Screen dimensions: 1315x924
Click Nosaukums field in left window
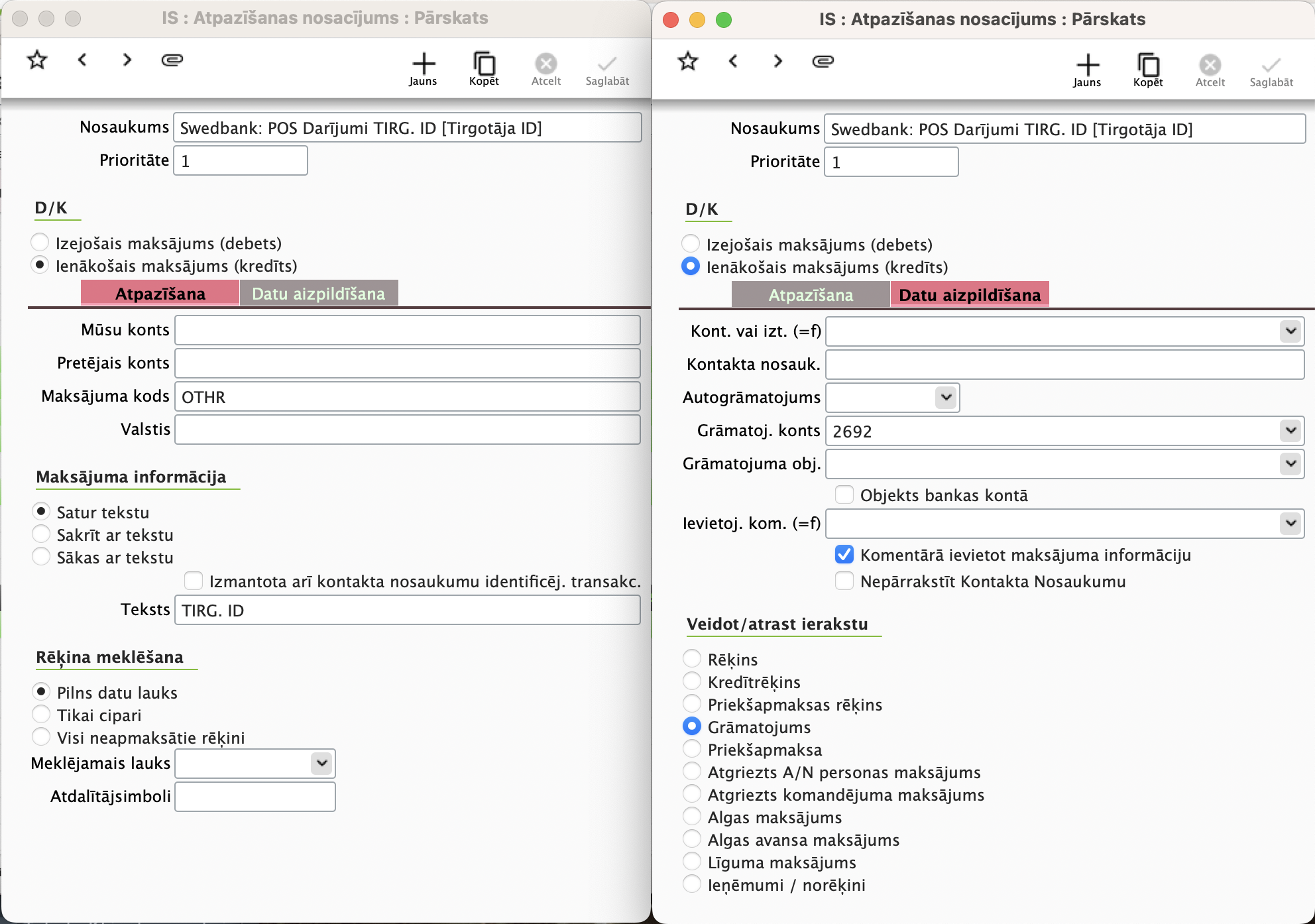pyautogui.click(x=407, y=127)
